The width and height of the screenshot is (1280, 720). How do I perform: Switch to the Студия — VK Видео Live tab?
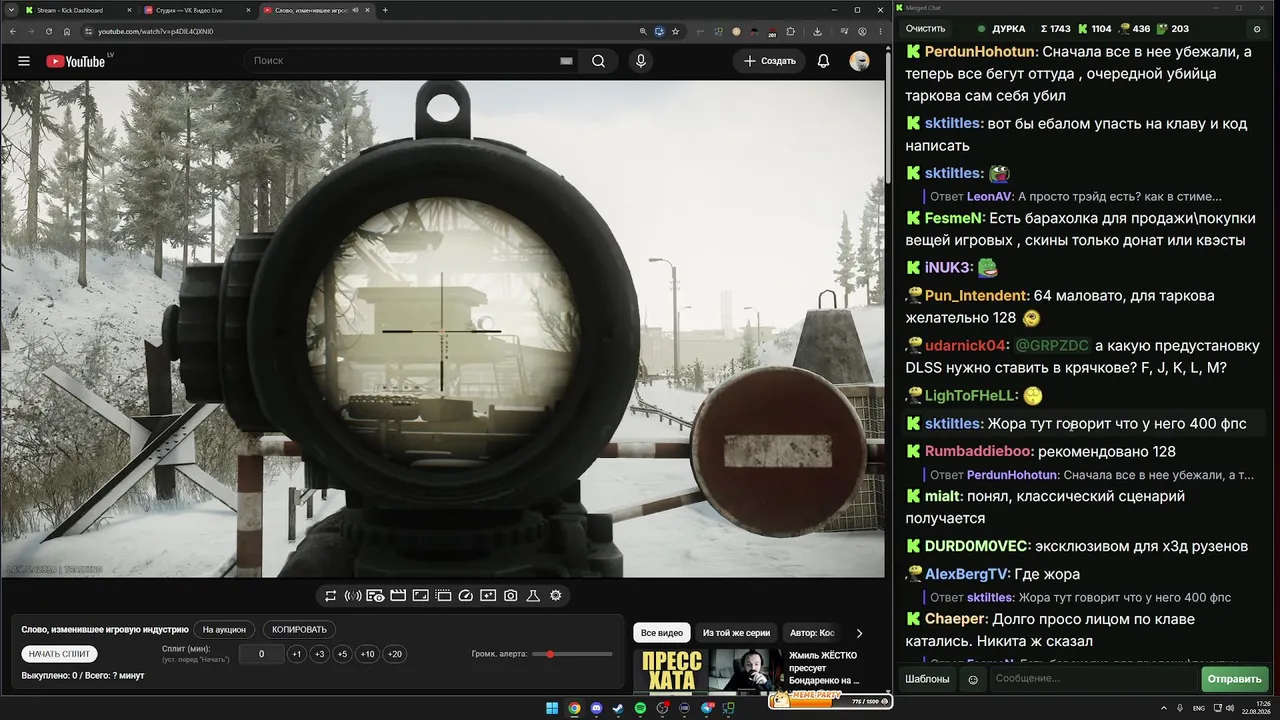pos(197,10)
